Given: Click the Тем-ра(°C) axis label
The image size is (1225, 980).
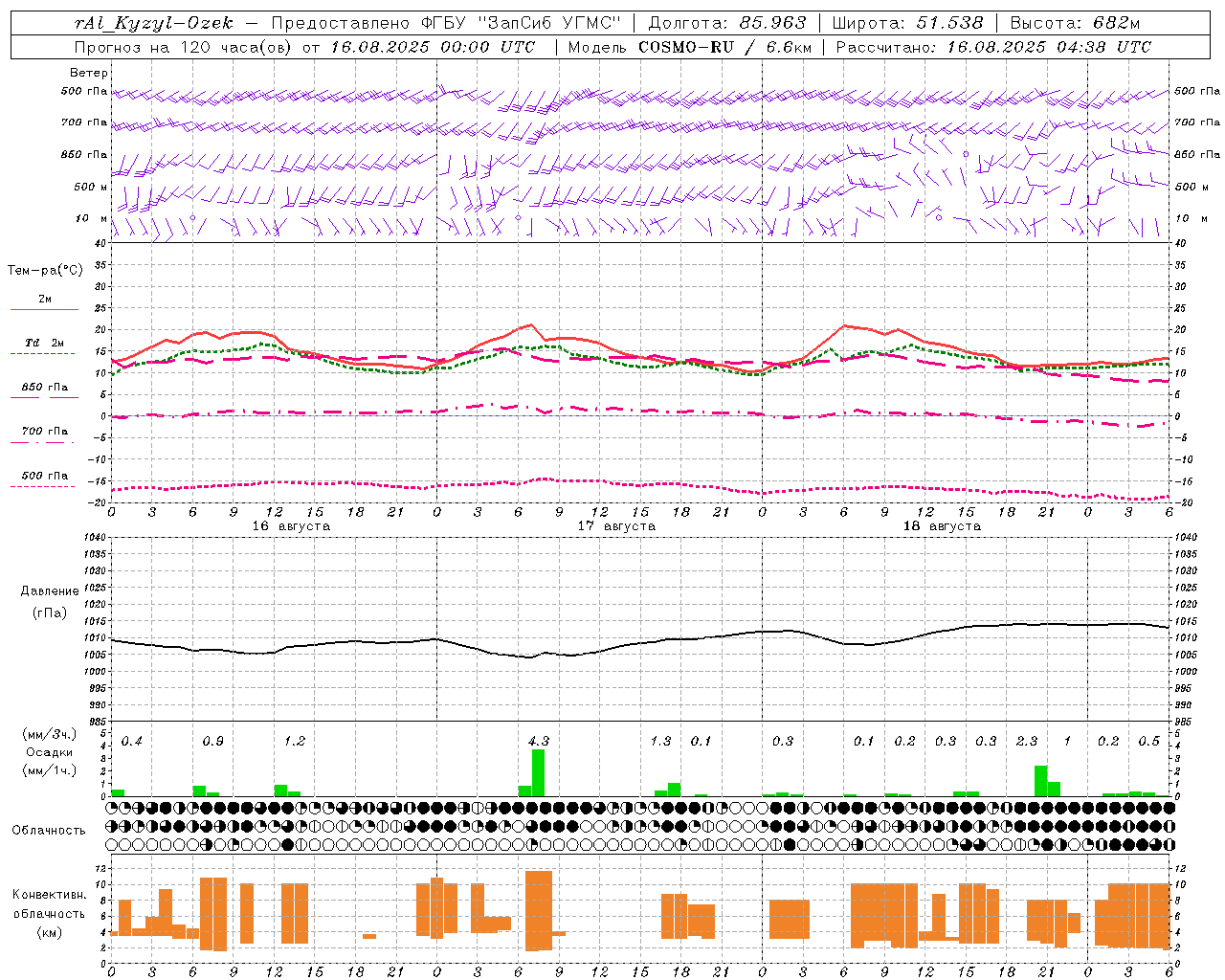Looking at the screenshot, I should click(x=45, y=271).
